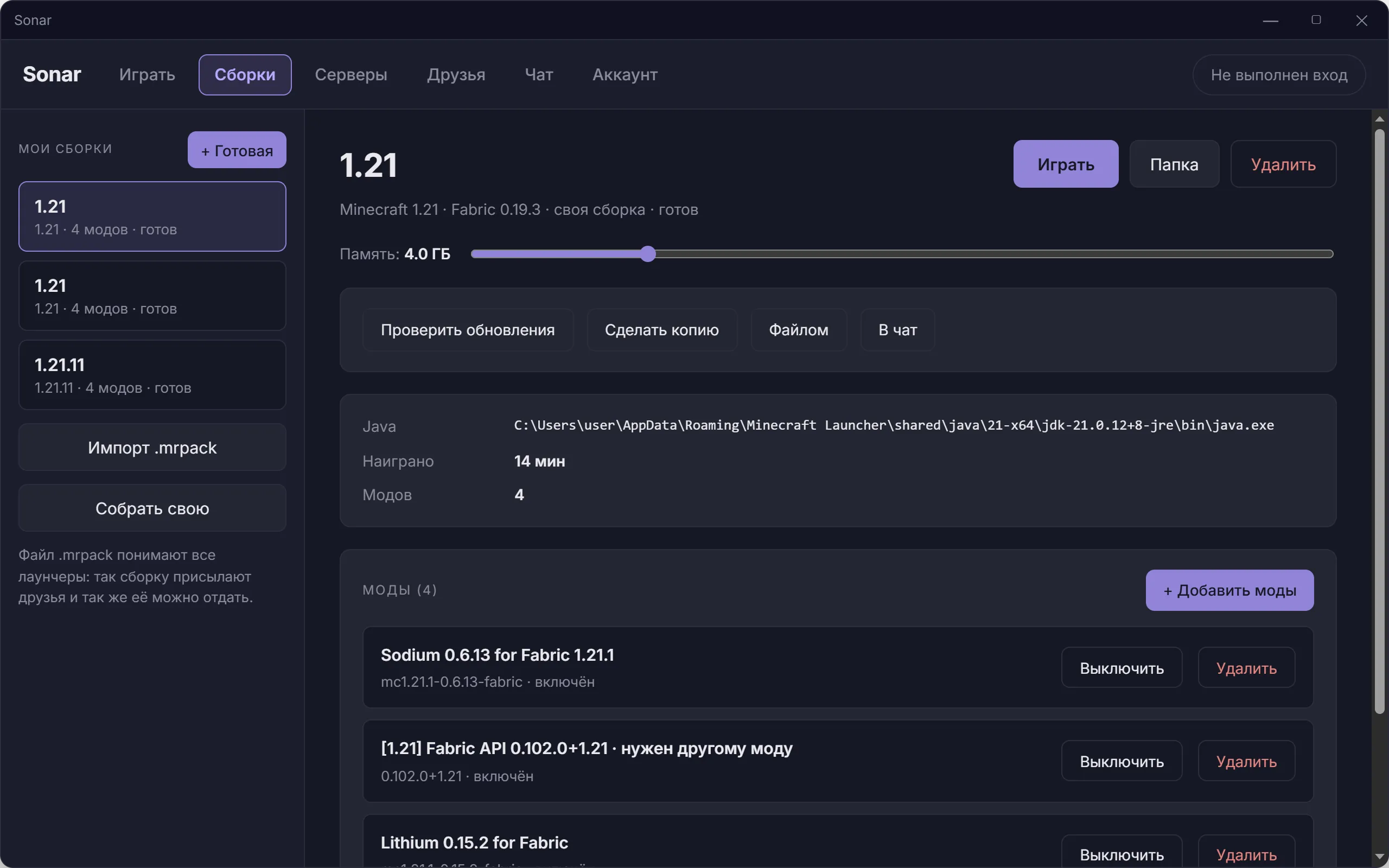Image resolution: width=1389 pixels, height=868 pixels.
Task: Click the mod title Lithium 0.15.2 for Fabric
Action: tap(474, 843)
